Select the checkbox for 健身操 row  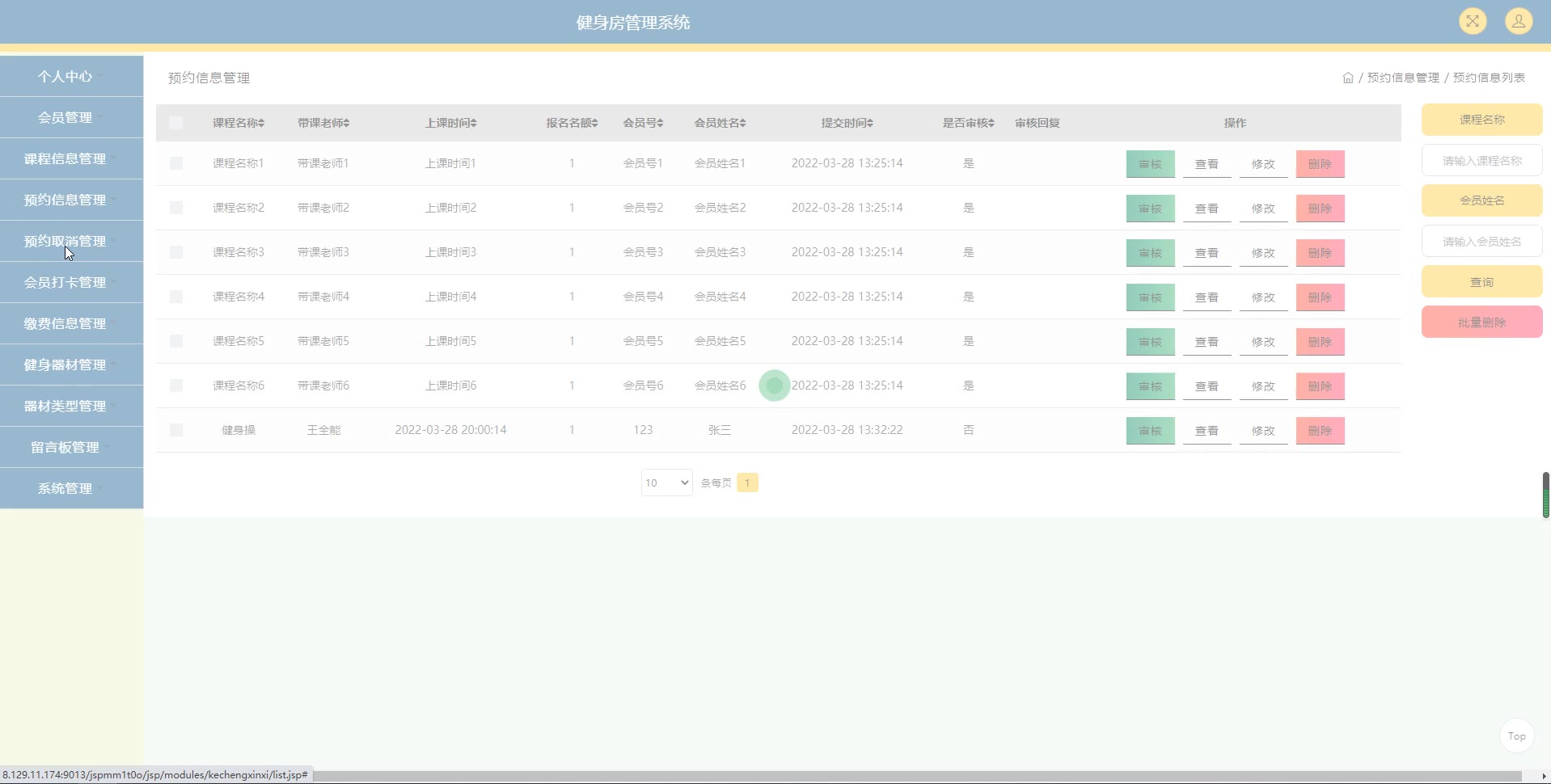pyautogui.click(x=175, y=430)
